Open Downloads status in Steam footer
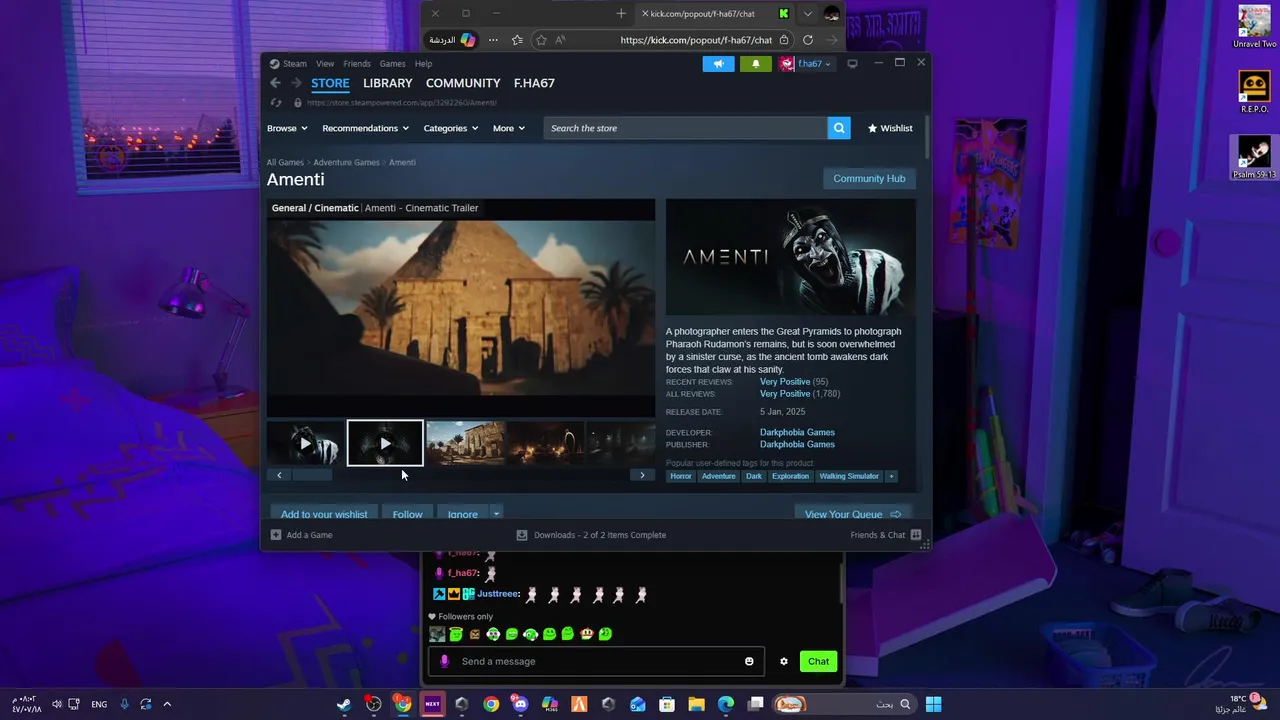 coord(591,535)
